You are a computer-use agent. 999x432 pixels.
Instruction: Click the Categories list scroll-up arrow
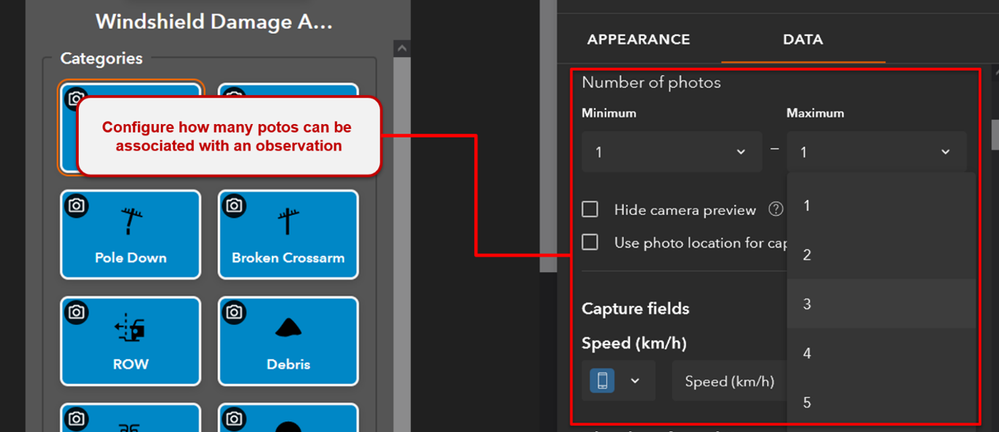(x=401, y=47)
